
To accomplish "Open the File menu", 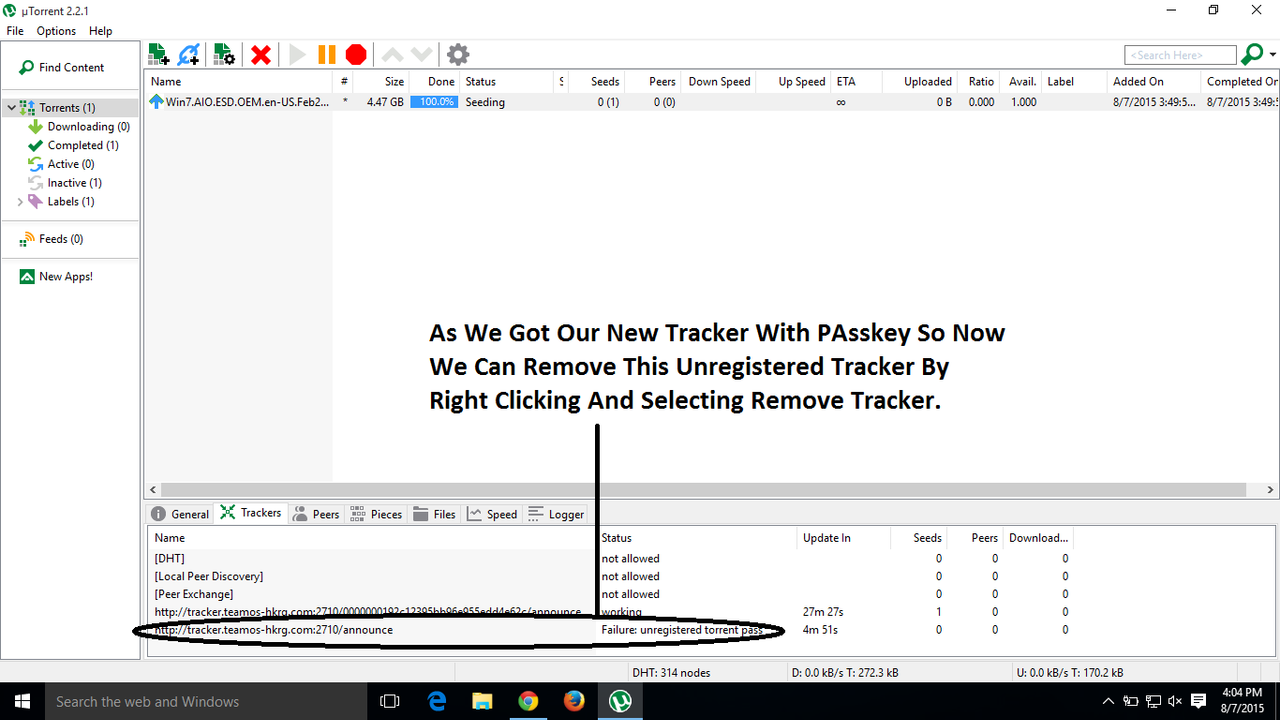I will click(x=15, y=31).
